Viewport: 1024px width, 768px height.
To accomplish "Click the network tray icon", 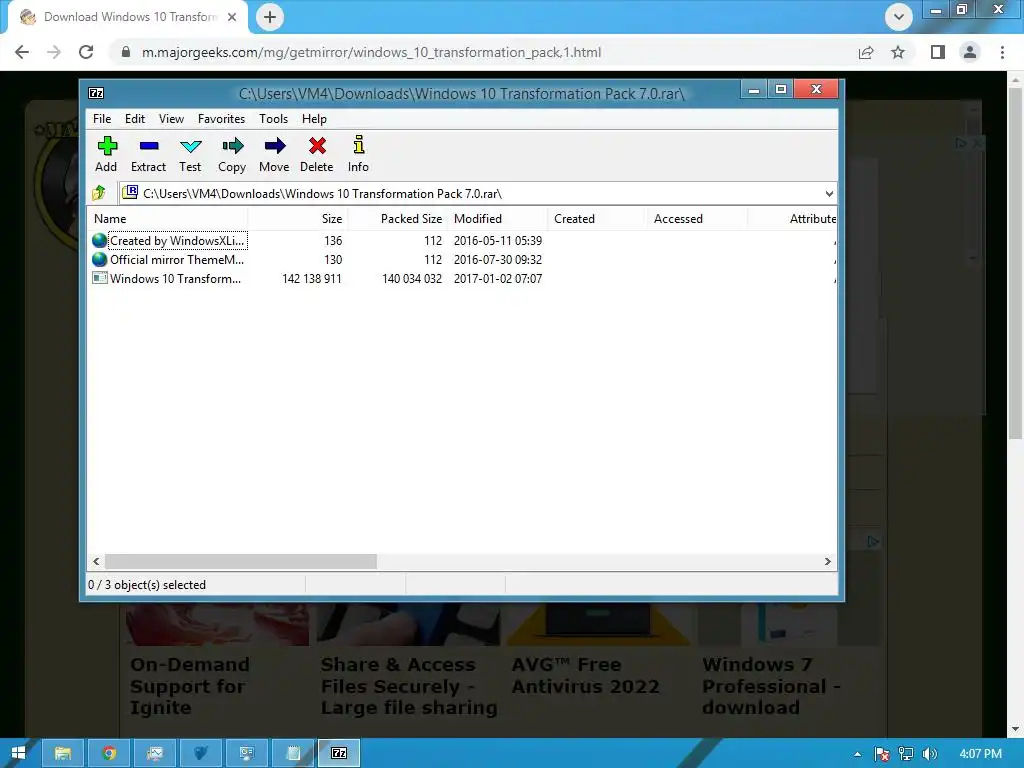I will pyautogui.click(x=906, y=754).
